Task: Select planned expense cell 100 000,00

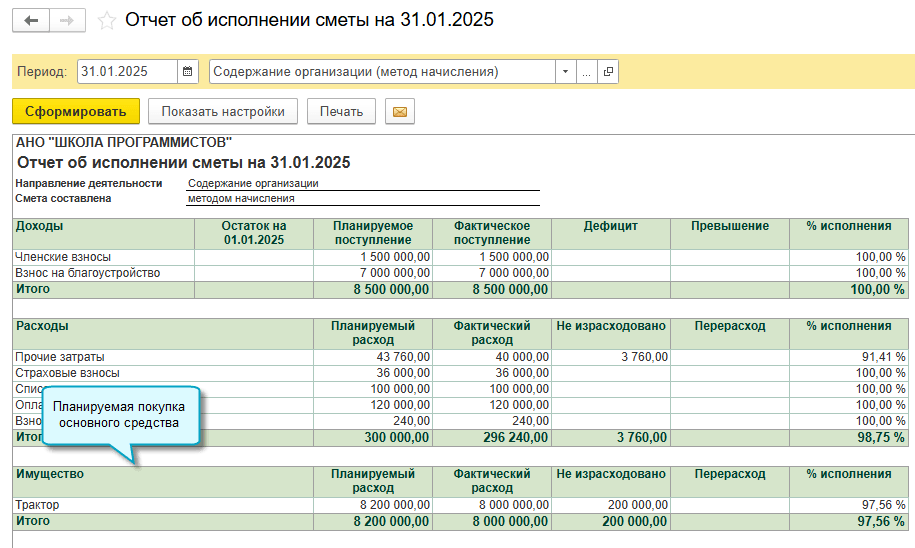Action: pos(373,389)
